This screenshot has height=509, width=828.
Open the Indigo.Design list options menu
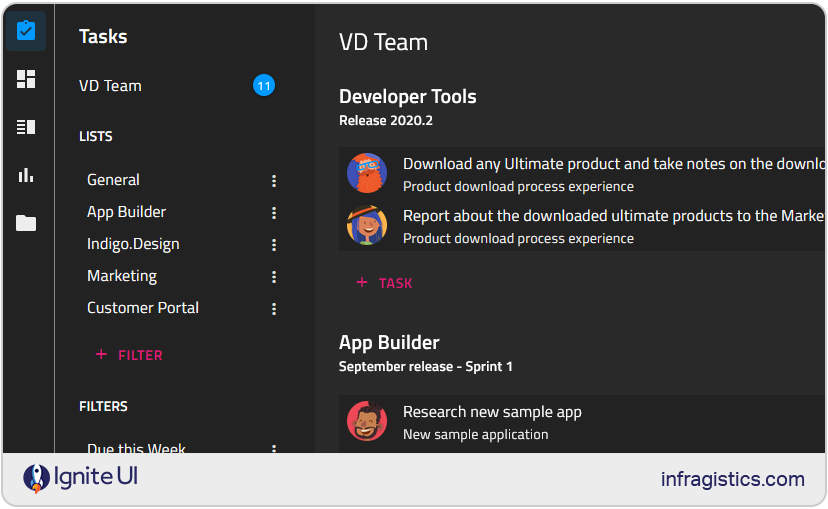(274, 245)
